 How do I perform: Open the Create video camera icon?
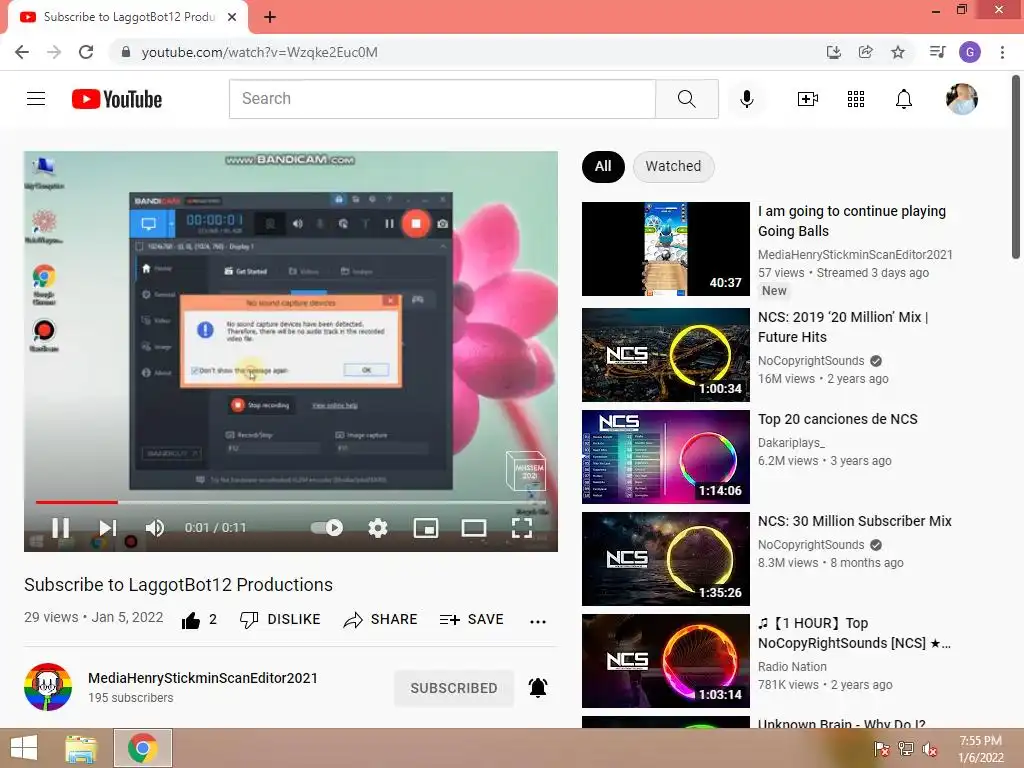[807, 99]
